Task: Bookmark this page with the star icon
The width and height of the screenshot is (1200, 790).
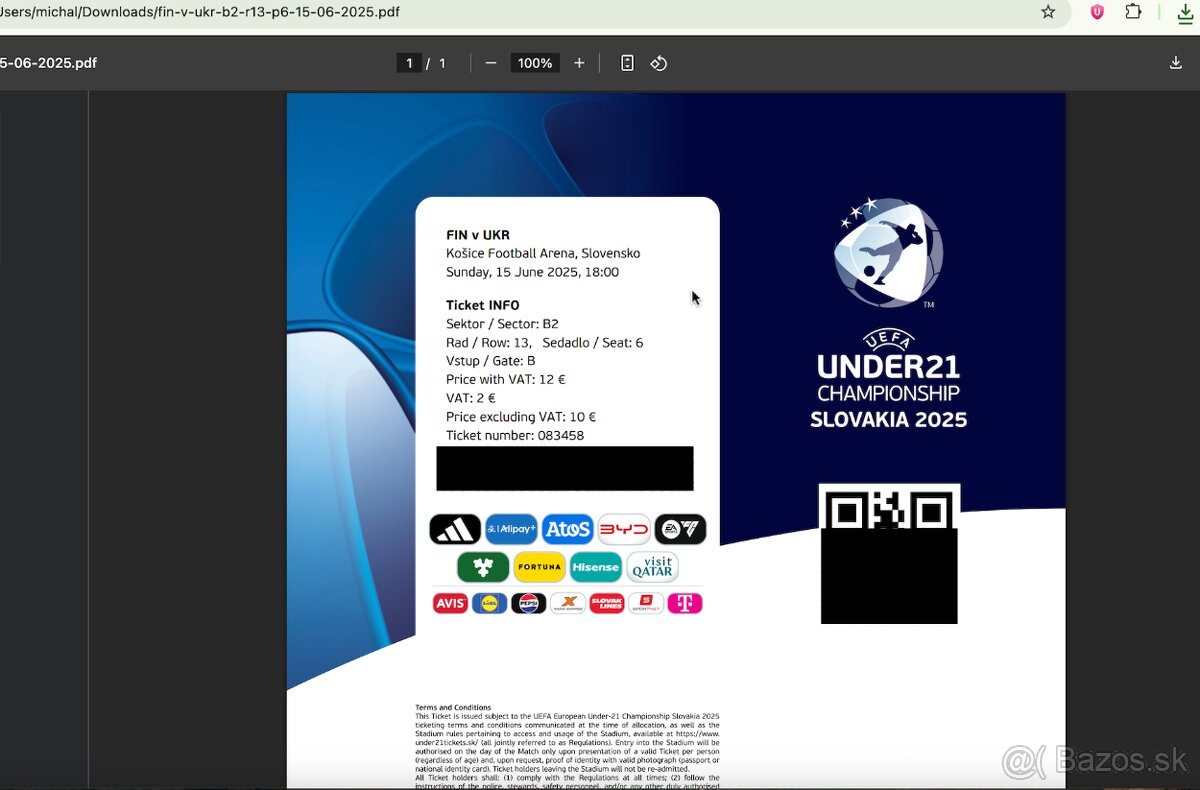Action: coord(1048,12)
